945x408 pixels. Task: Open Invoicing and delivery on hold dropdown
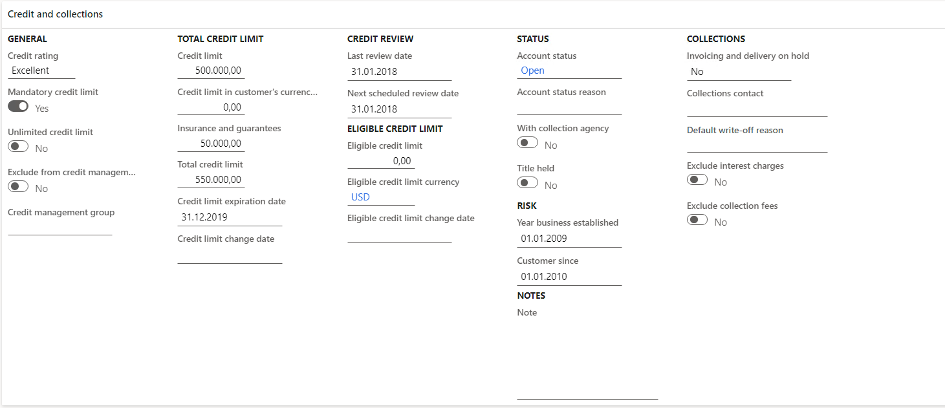tap(738, 72)
